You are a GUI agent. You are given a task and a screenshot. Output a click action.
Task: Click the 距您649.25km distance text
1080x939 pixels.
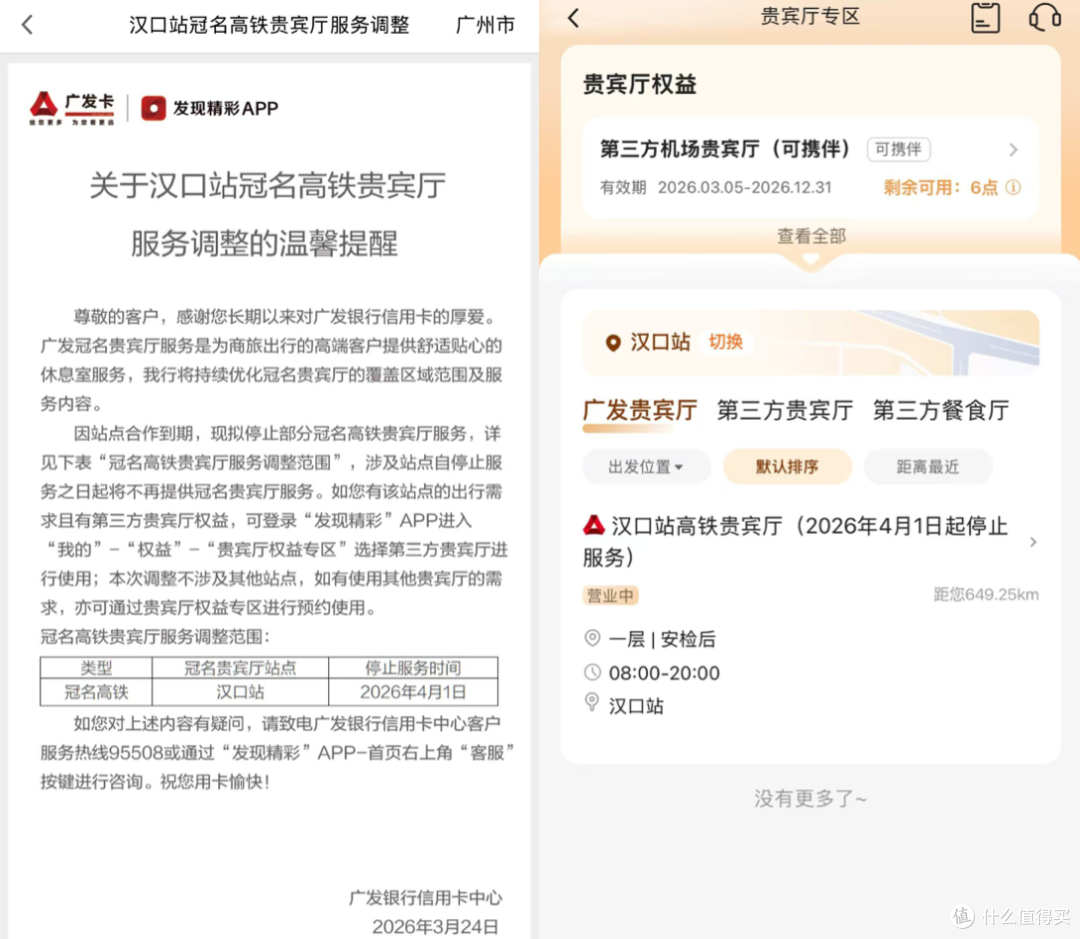click(986, 595)
